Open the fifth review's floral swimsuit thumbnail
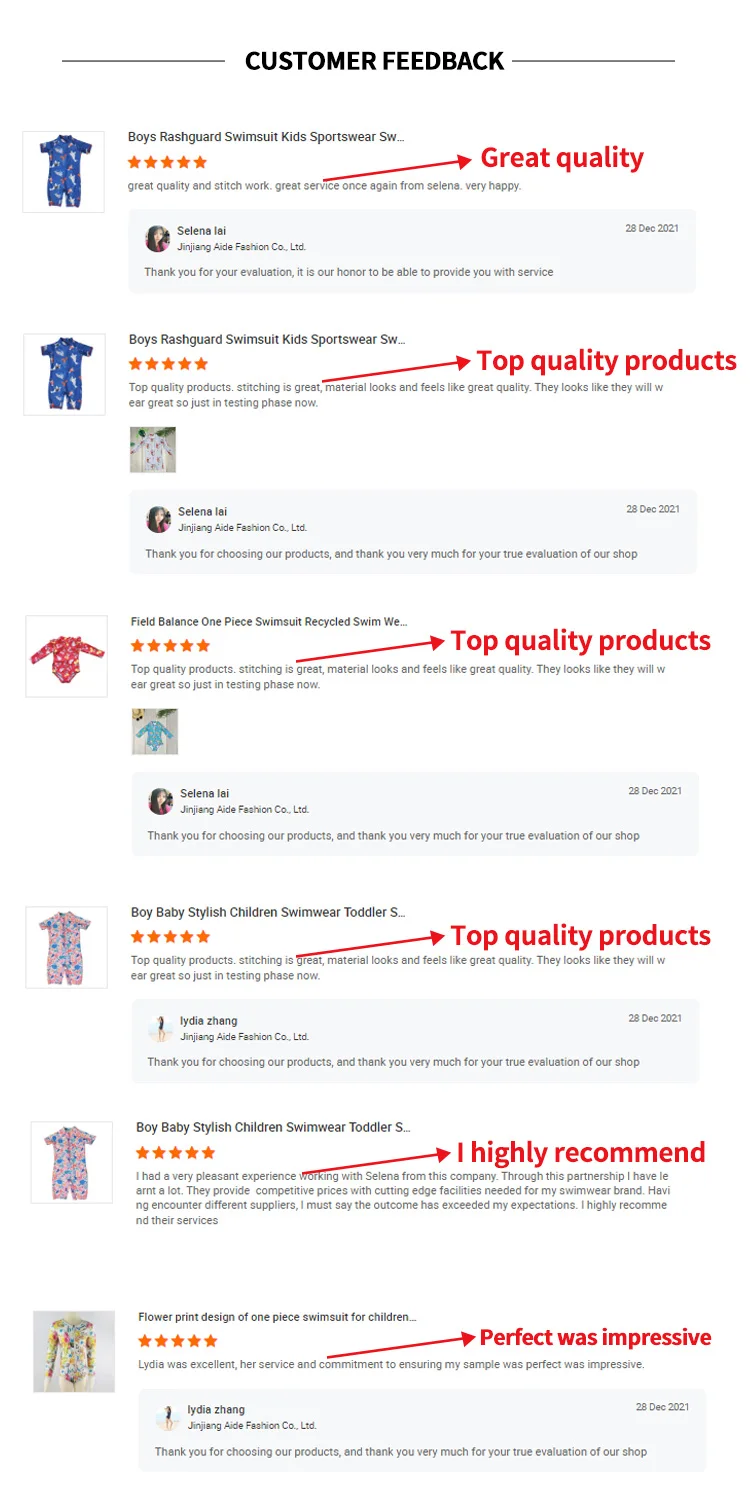 pyautogui.click(x=72, y=1162)
